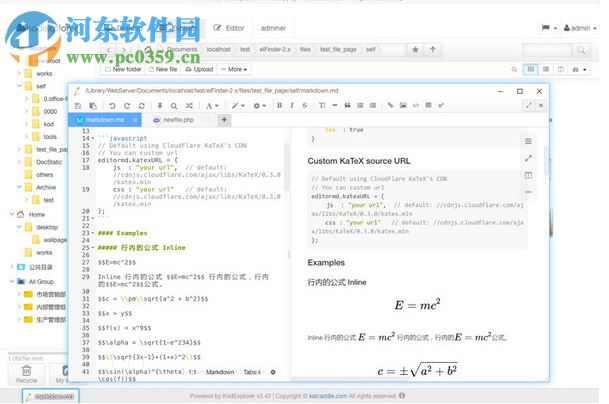609x404 pixels.
Task: Click the info icon in the footer
Action: (402, 396)
